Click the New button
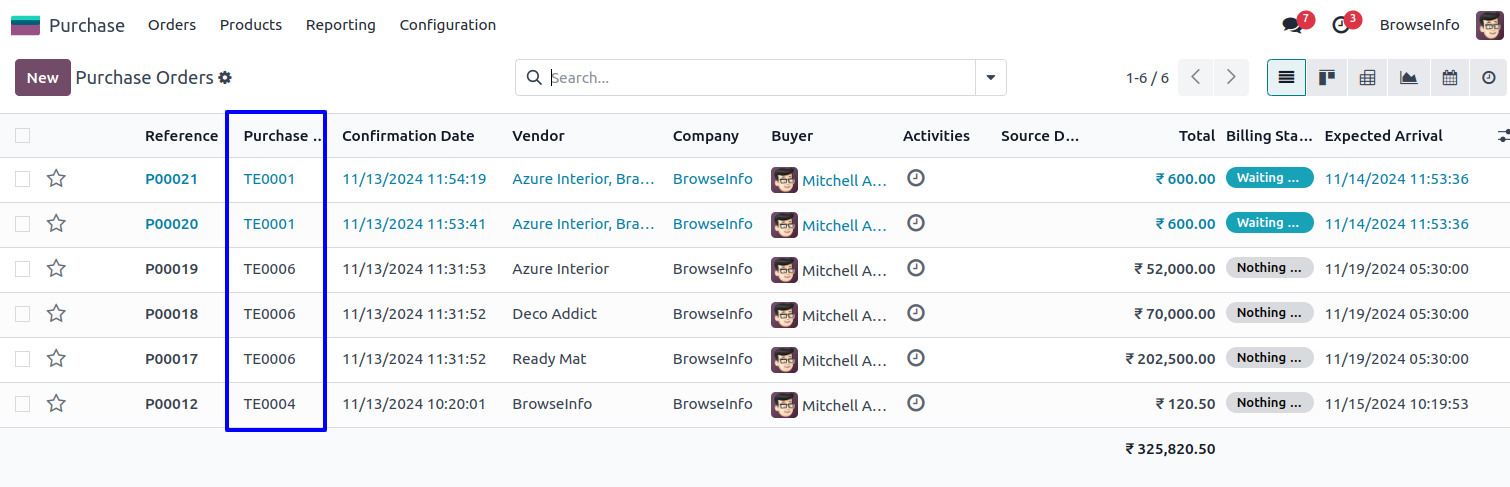Screen dimensions: 1510x487 pyautogui.click(x=43, y=78)
